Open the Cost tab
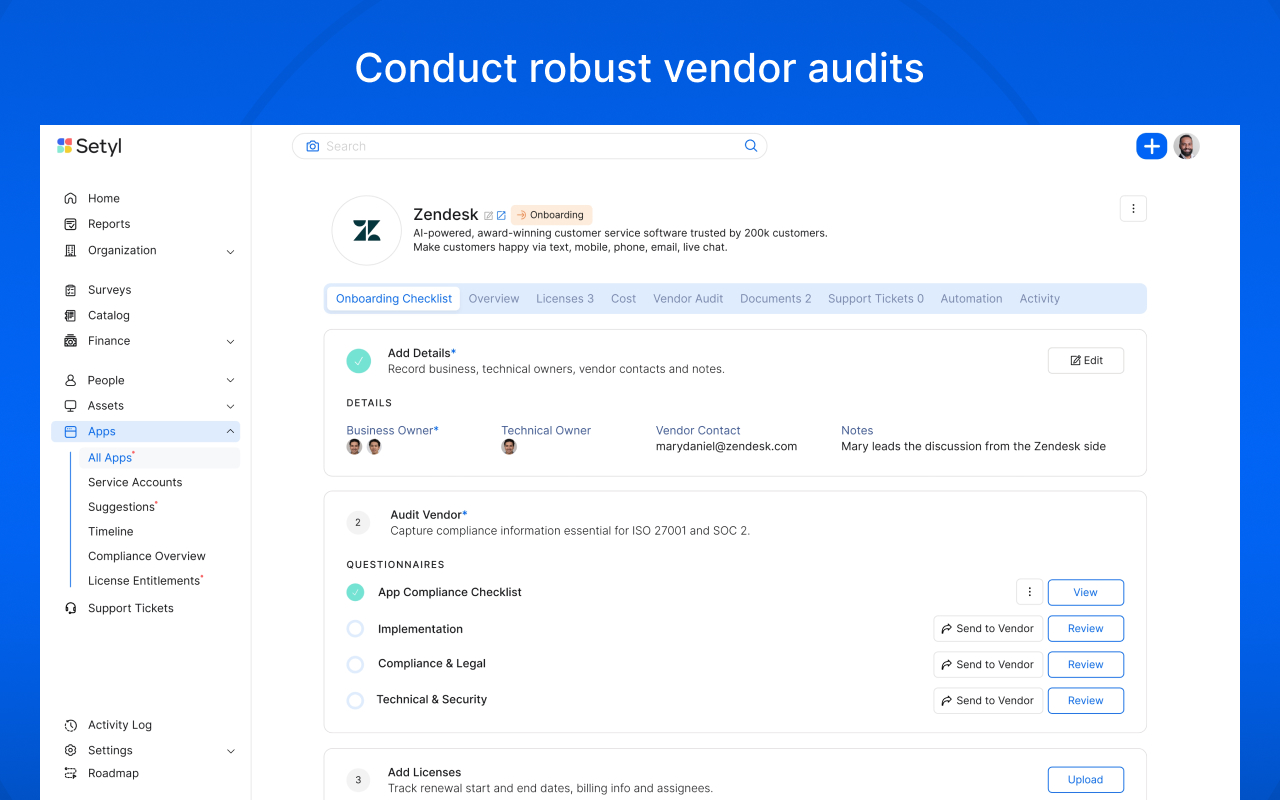 (x=624, y=299)
